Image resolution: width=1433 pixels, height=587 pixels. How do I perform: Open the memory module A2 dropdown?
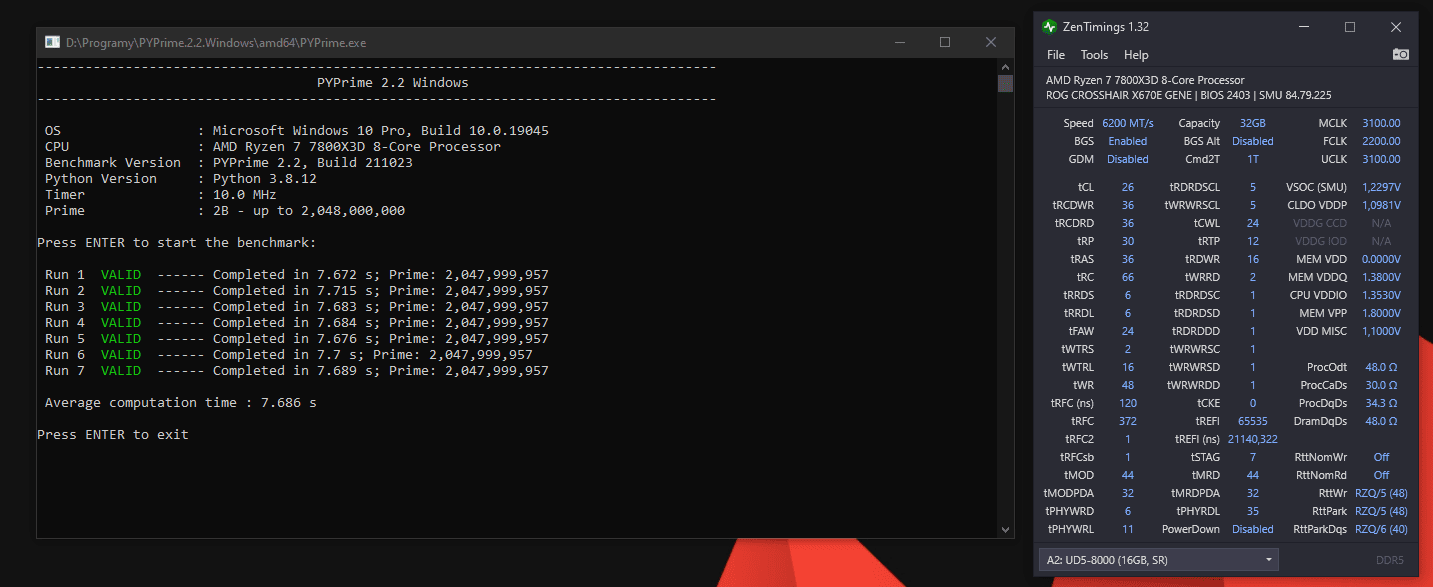coord(1159,560)
